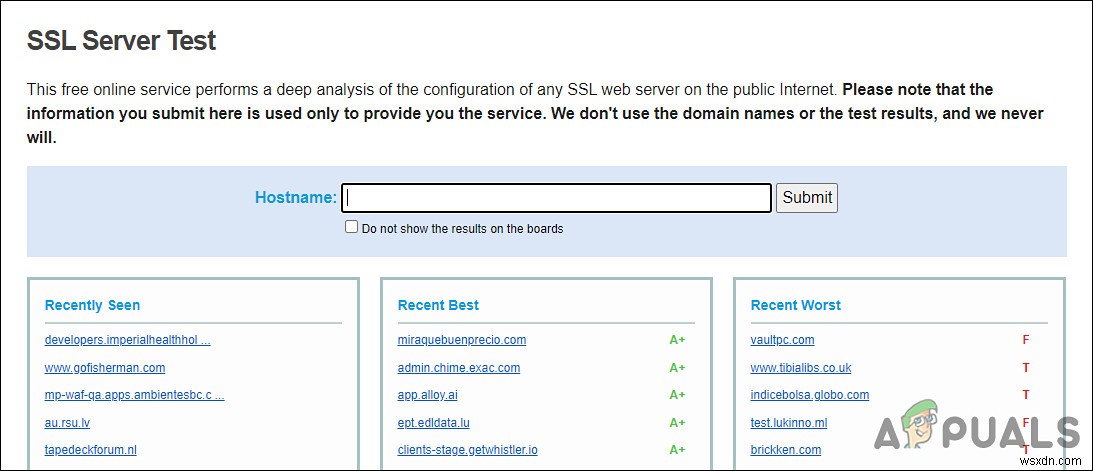The width and height of the screenshot is (1093, 471).
Task: Click the 'SSL Server Test' title
Action: (121, 40)
